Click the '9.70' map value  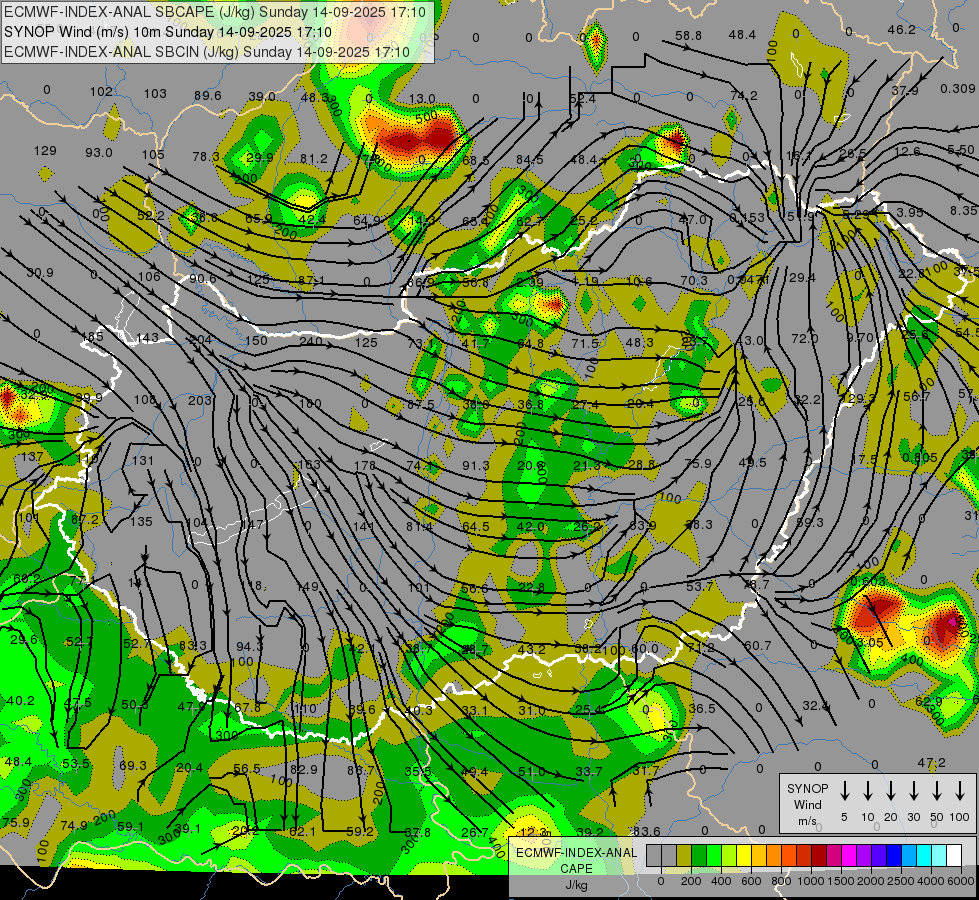pos(860,338)
